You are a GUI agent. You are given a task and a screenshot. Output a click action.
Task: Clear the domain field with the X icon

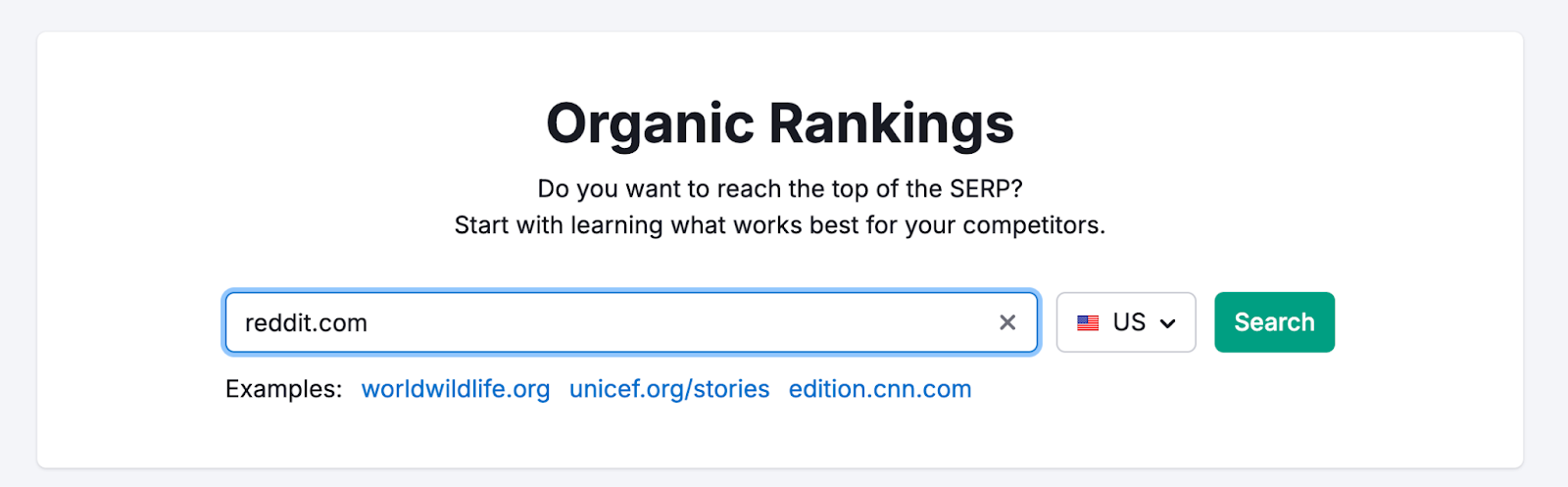1006,322
